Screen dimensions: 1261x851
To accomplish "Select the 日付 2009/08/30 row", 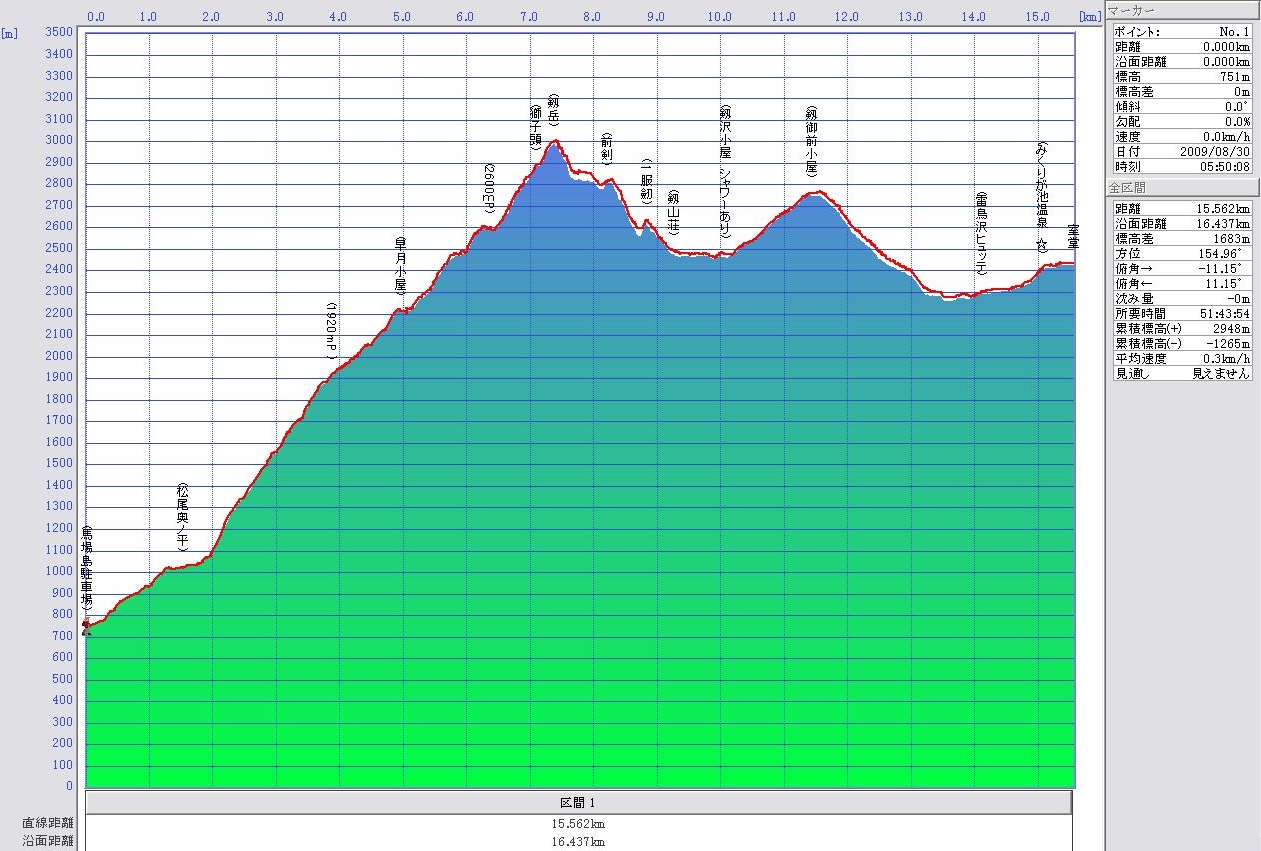I will click(1181, 151).
